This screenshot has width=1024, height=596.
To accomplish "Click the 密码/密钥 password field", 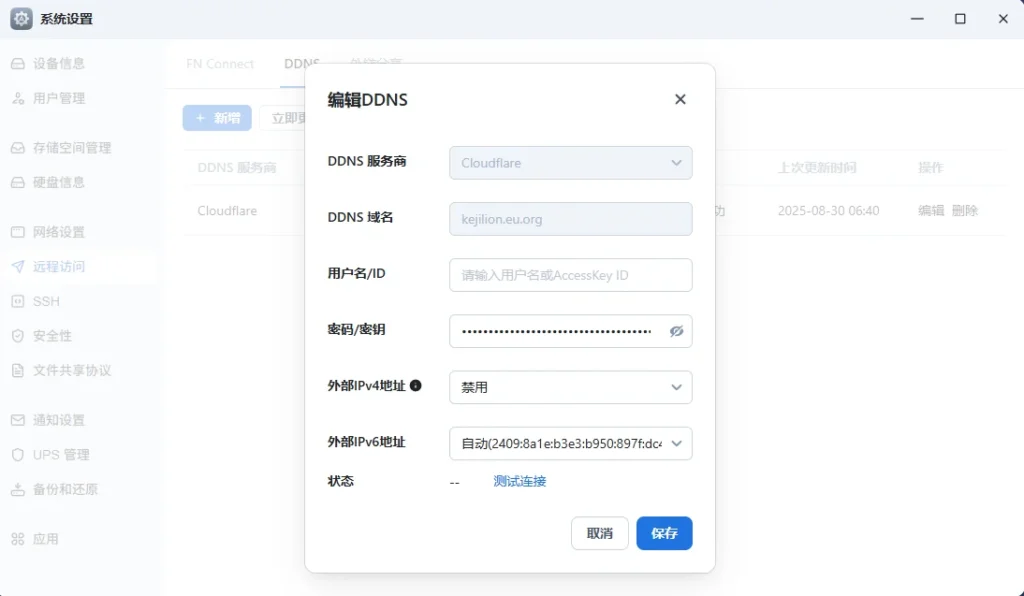I will [x=570, y=331].
